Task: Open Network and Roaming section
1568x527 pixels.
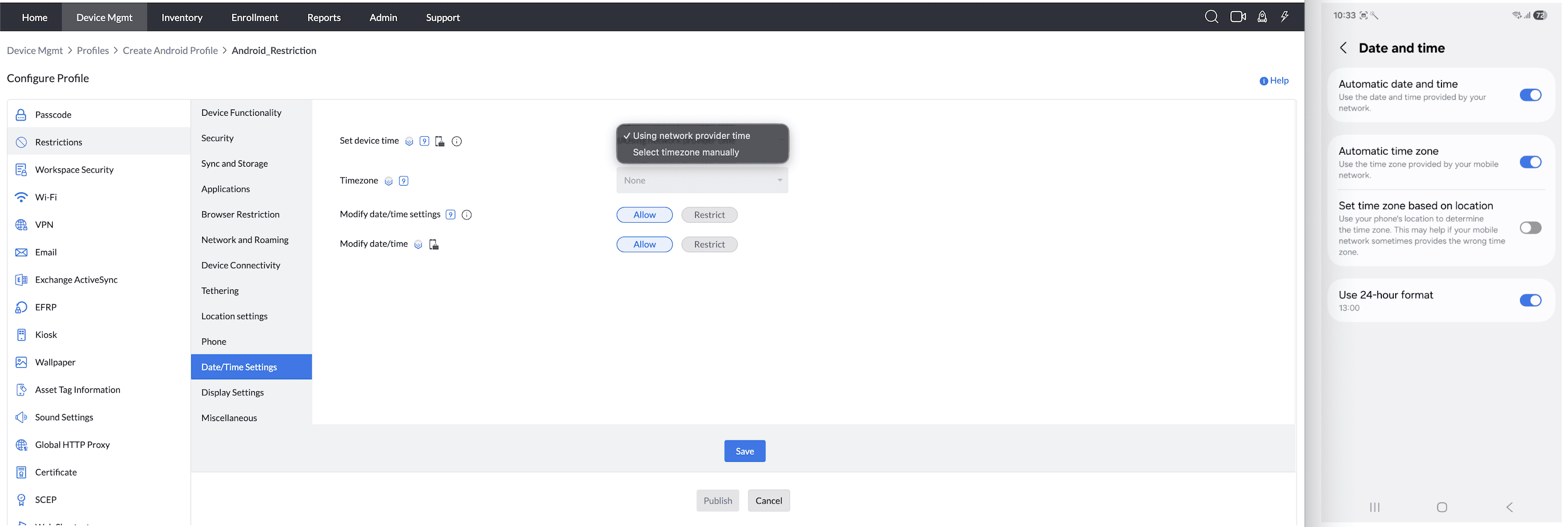Action: [251, 240]
